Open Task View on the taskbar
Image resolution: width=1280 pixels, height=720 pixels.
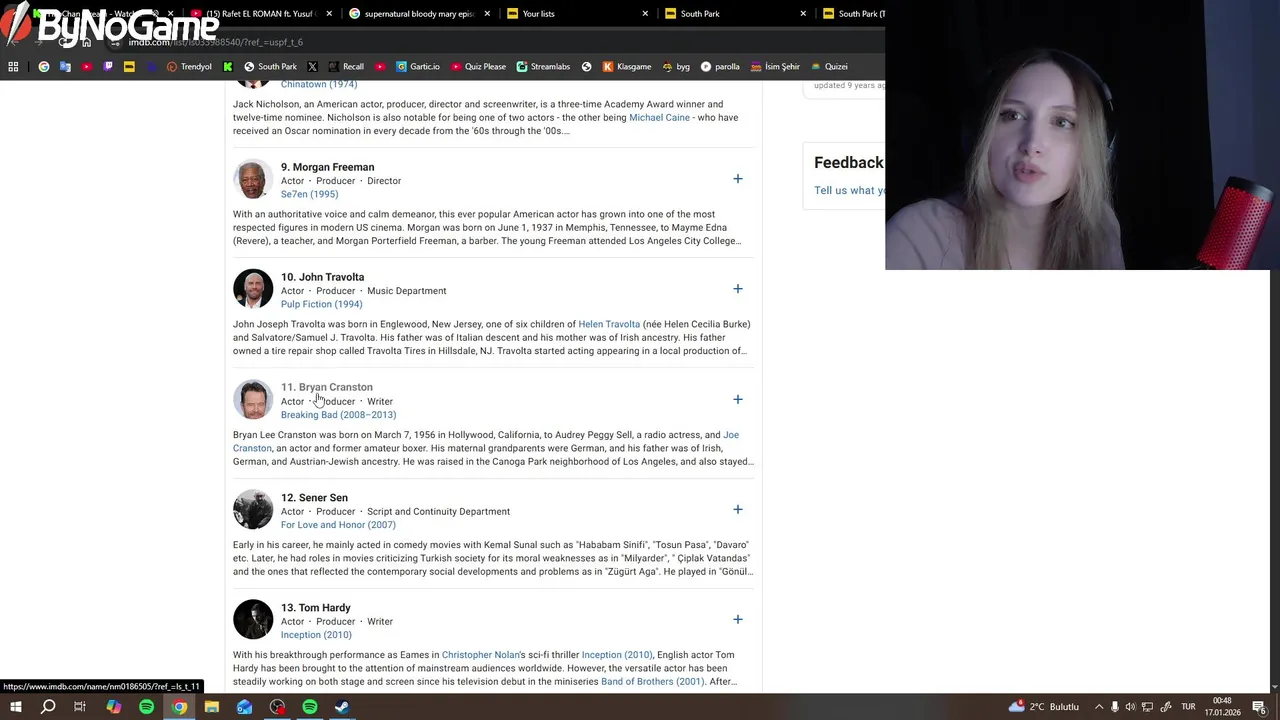tap(80, 707)
